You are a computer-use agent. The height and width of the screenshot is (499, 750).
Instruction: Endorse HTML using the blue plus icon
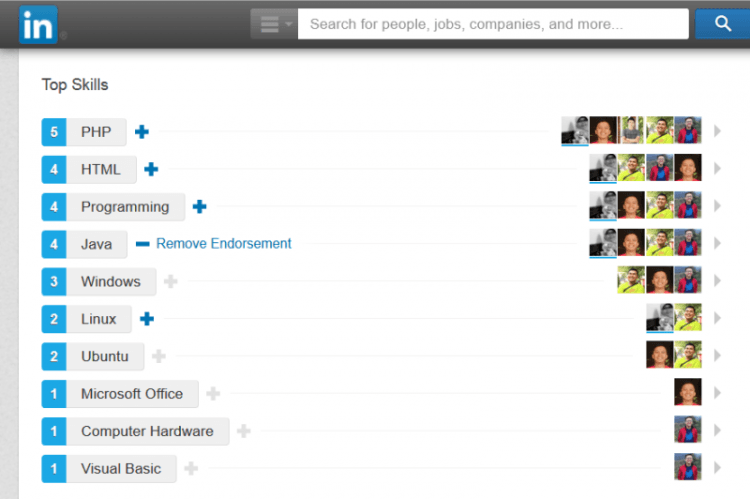pos(151,169)
